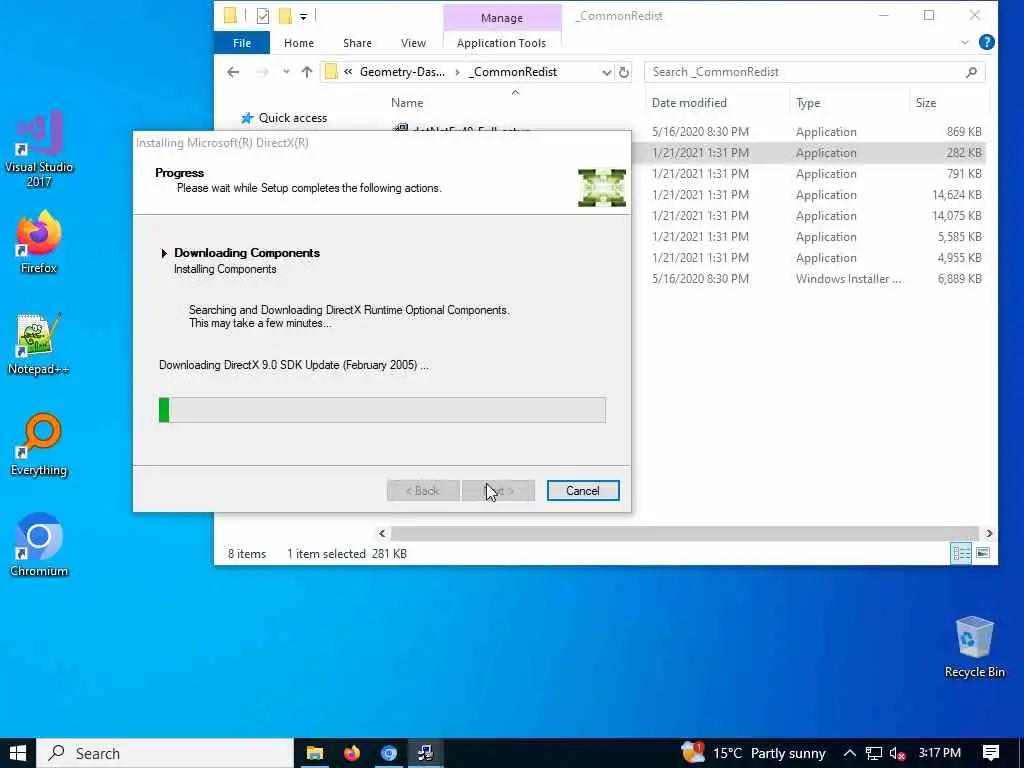This screenshot has width=1024, height=768.
Task: Click _CommonRedist breadcrumb segment
Action: [513, 72]
